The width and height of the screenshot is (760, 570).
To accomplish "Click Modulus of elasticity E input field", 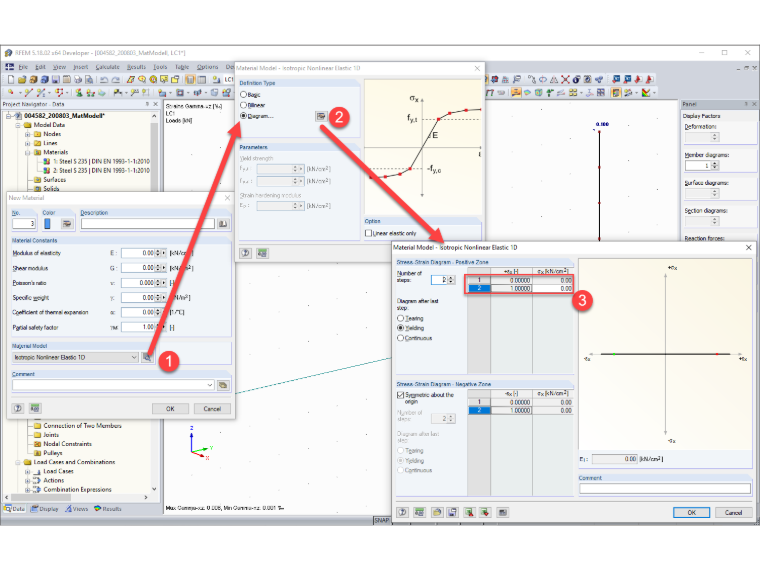I will pyautogui.click(x=138, y=253).
